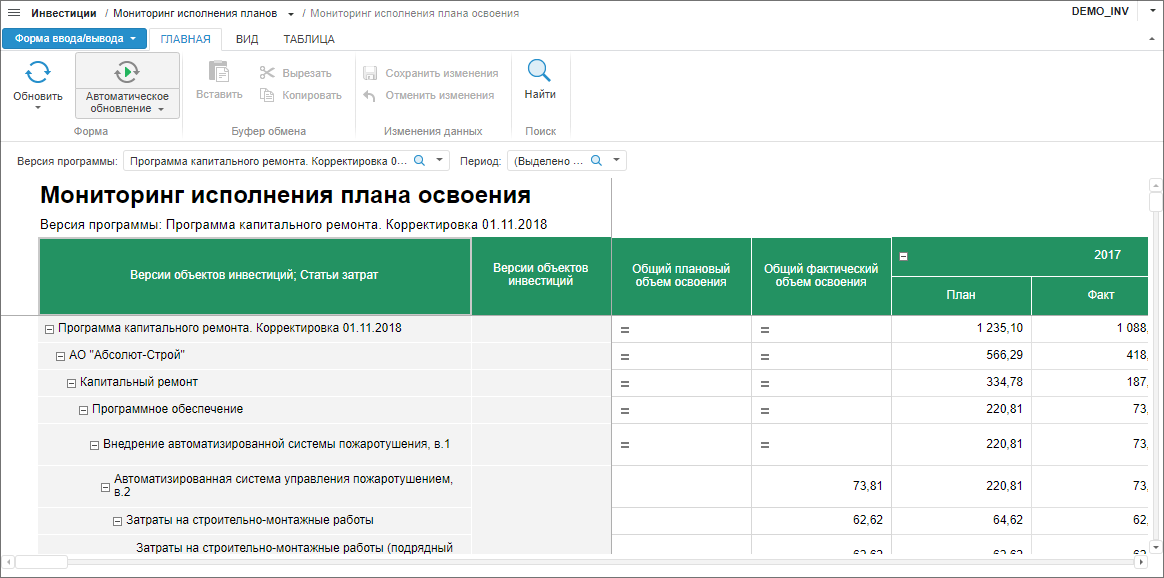1164x578 pixels.
Task: Collapse the 2017 column group
Action: tap(903, 256)
